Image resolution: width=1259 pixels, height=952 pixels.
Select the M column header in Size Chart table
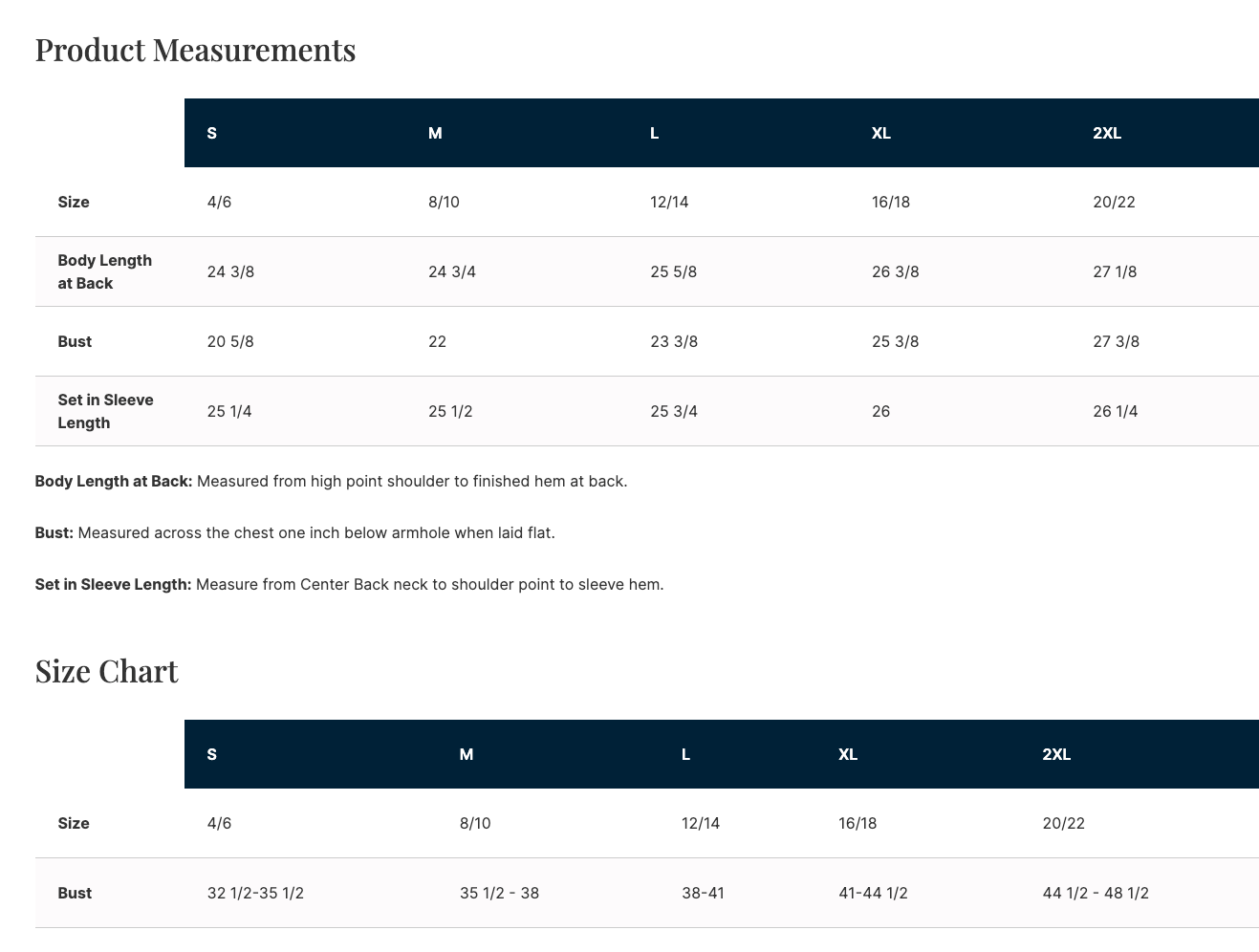point(466,754)
